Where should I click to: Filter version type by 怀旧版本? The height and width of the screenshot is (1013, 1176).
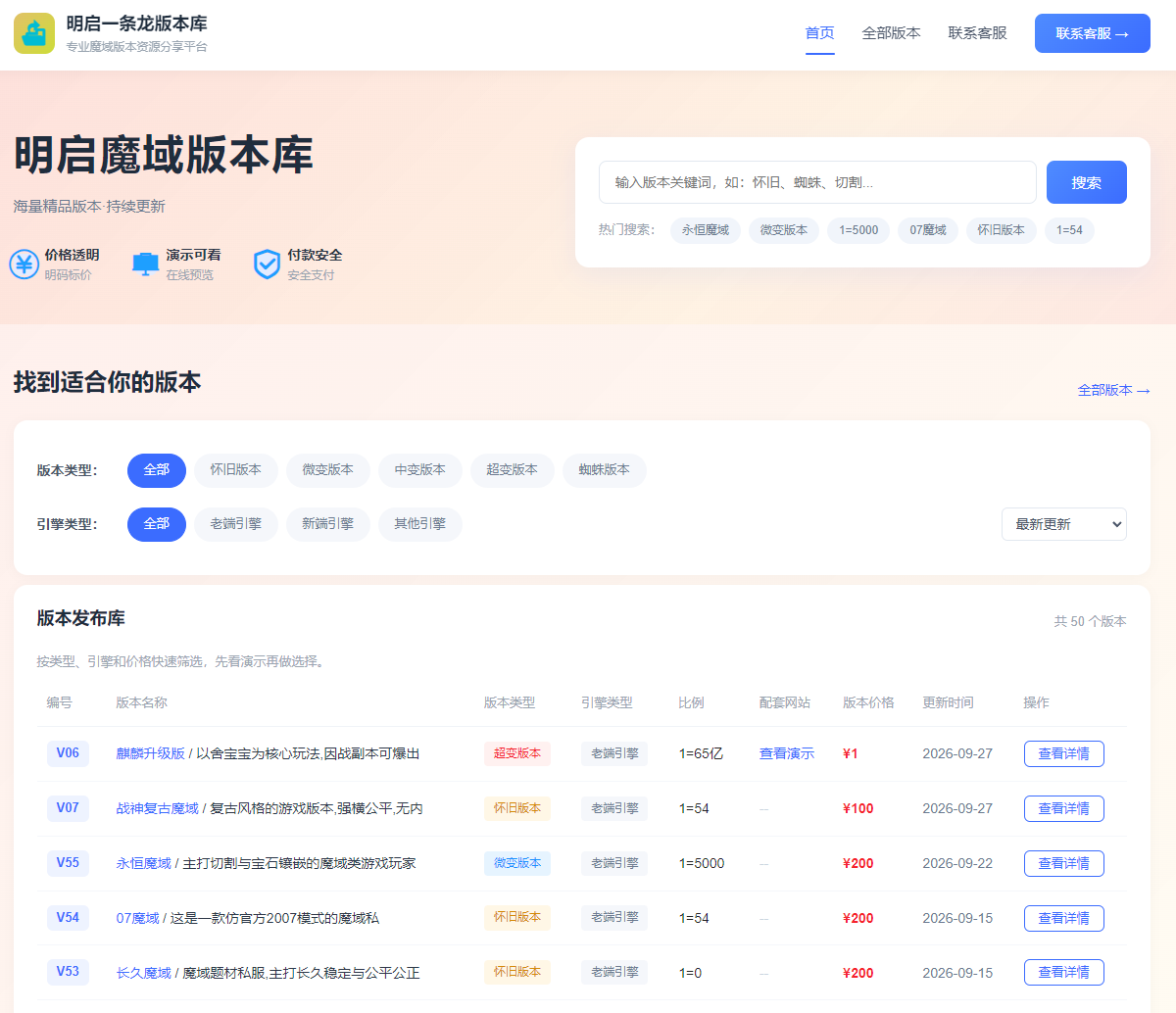(236, 470)
